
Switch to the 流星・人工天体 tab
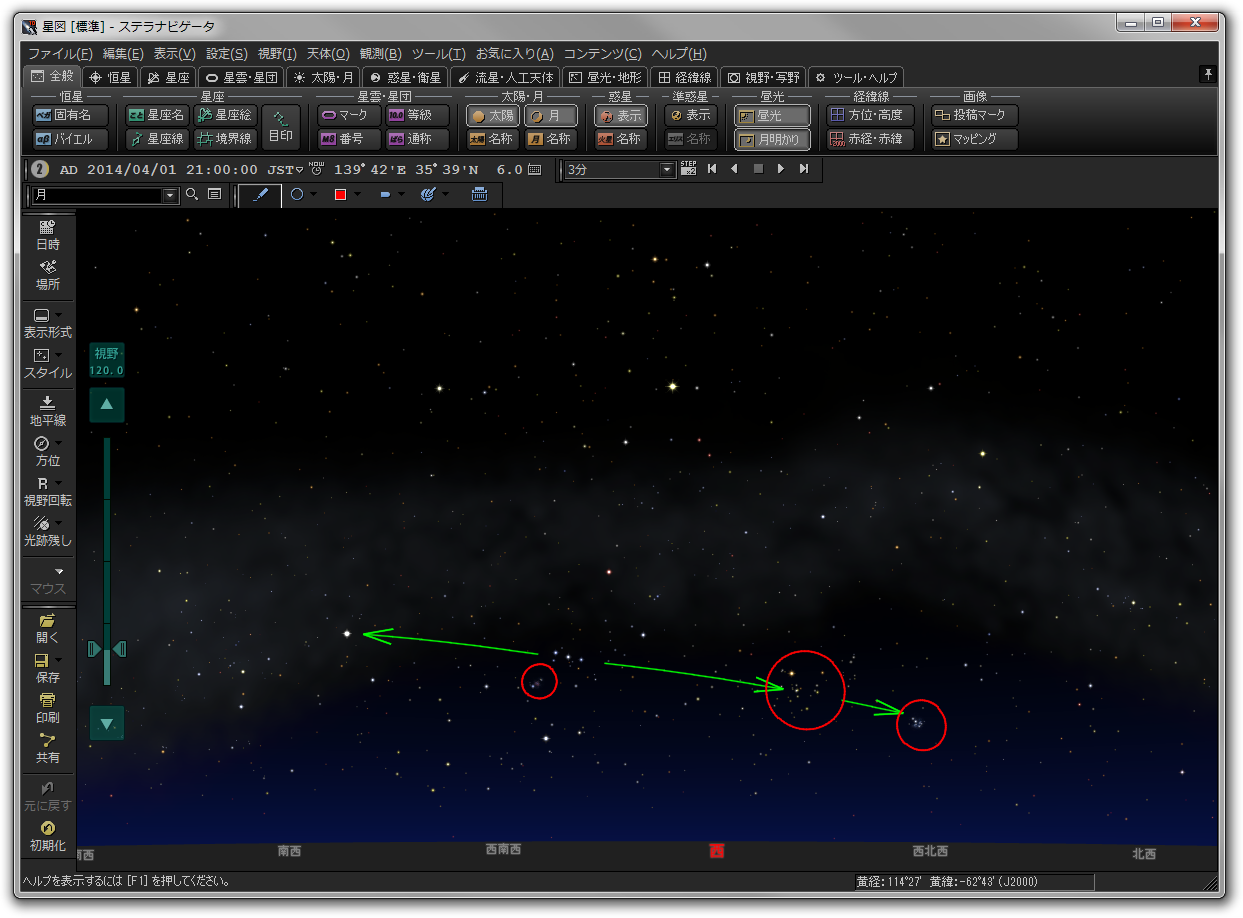tap(505, 76)
